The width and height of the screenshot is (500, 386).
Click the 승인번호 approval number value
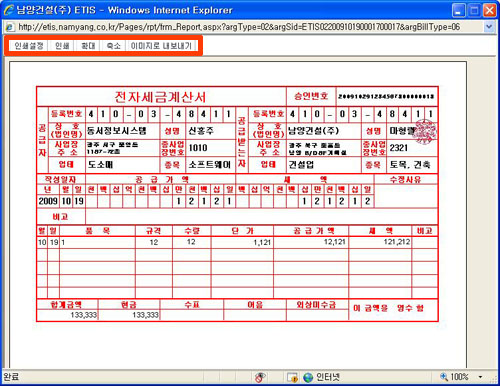tap(386, 97)
